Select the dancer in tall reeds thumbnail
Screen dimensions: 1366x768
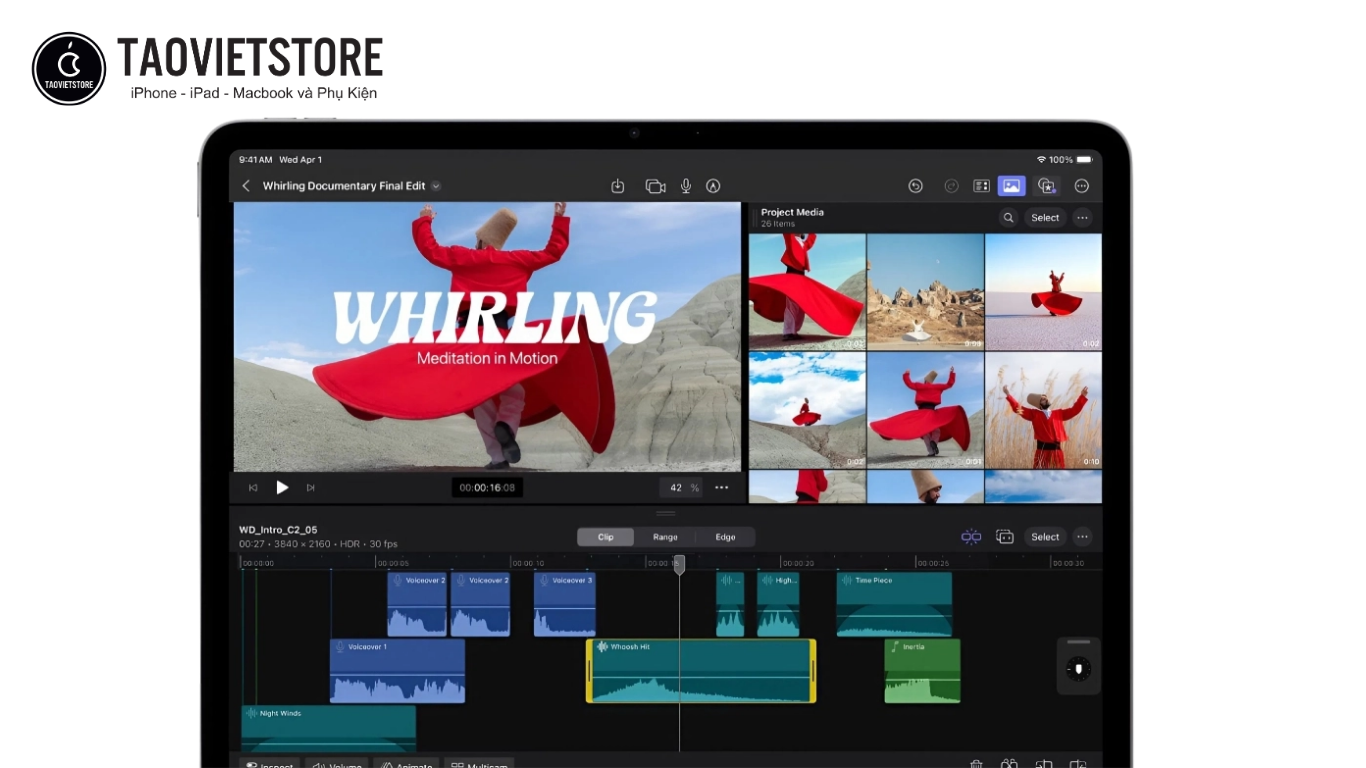pyautogui.click(x=1043, y=410)
